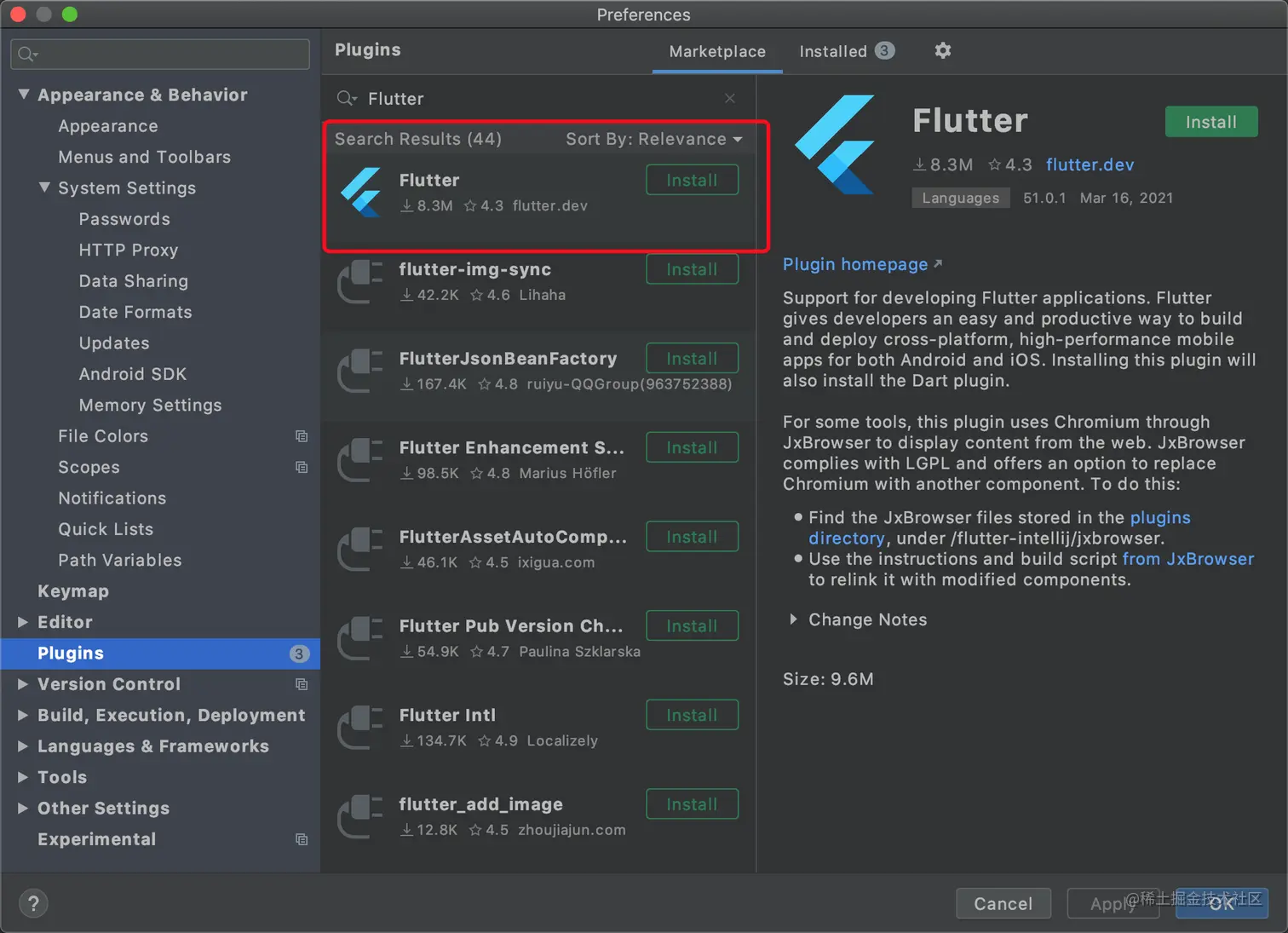
Task: Click the project-level icon beside Experimental
Action: coord(302,839)
